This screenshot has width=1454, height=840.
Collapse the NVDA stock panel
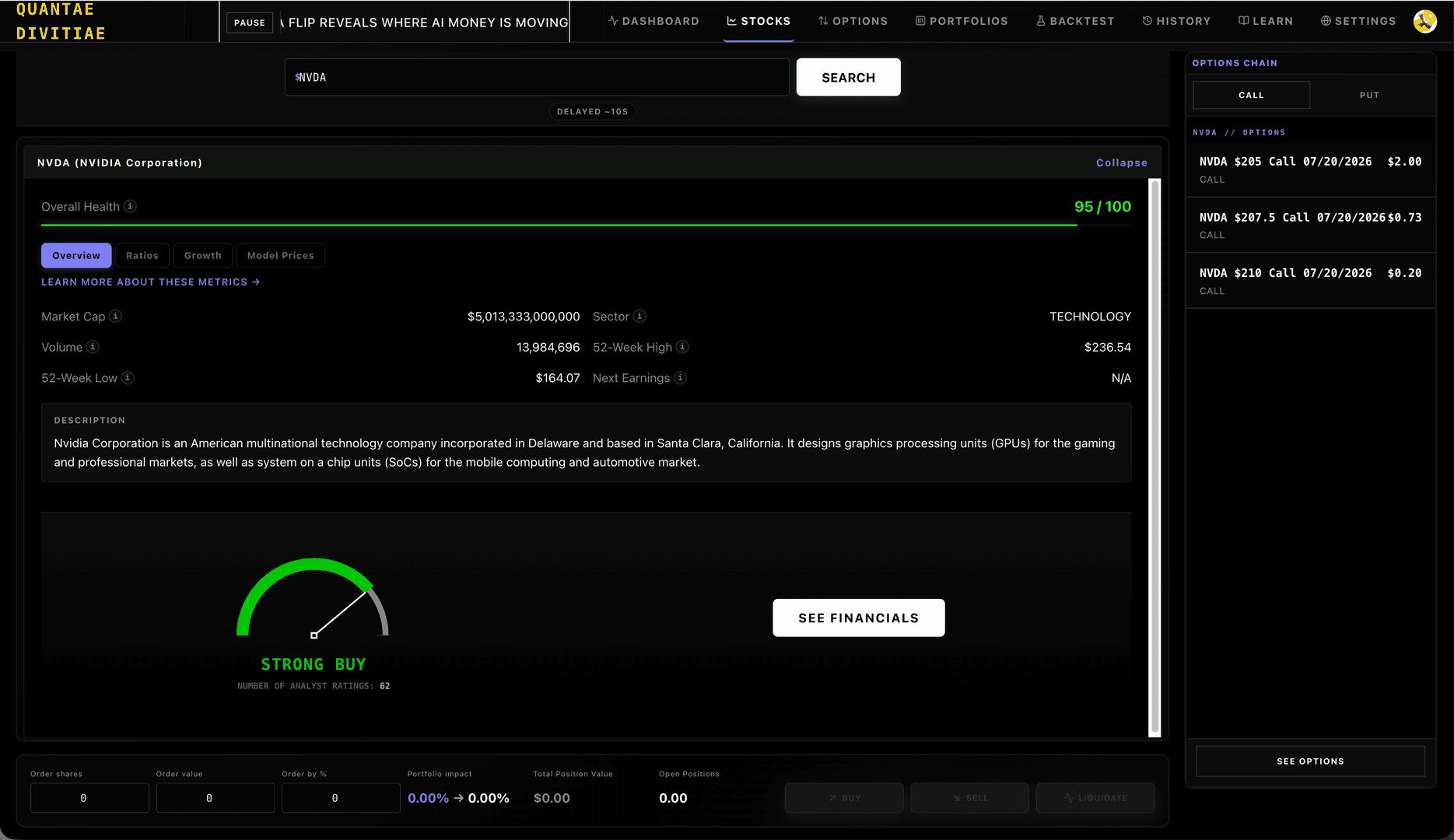click(1121, 163)
